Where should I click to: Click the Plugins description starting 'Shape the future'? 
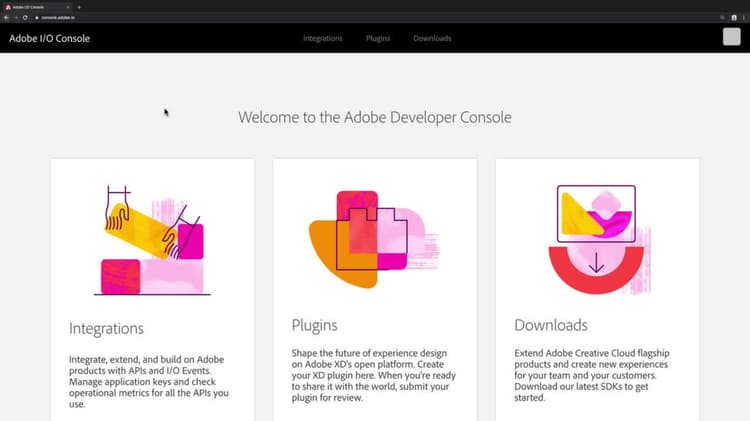(x=374, y=375)
